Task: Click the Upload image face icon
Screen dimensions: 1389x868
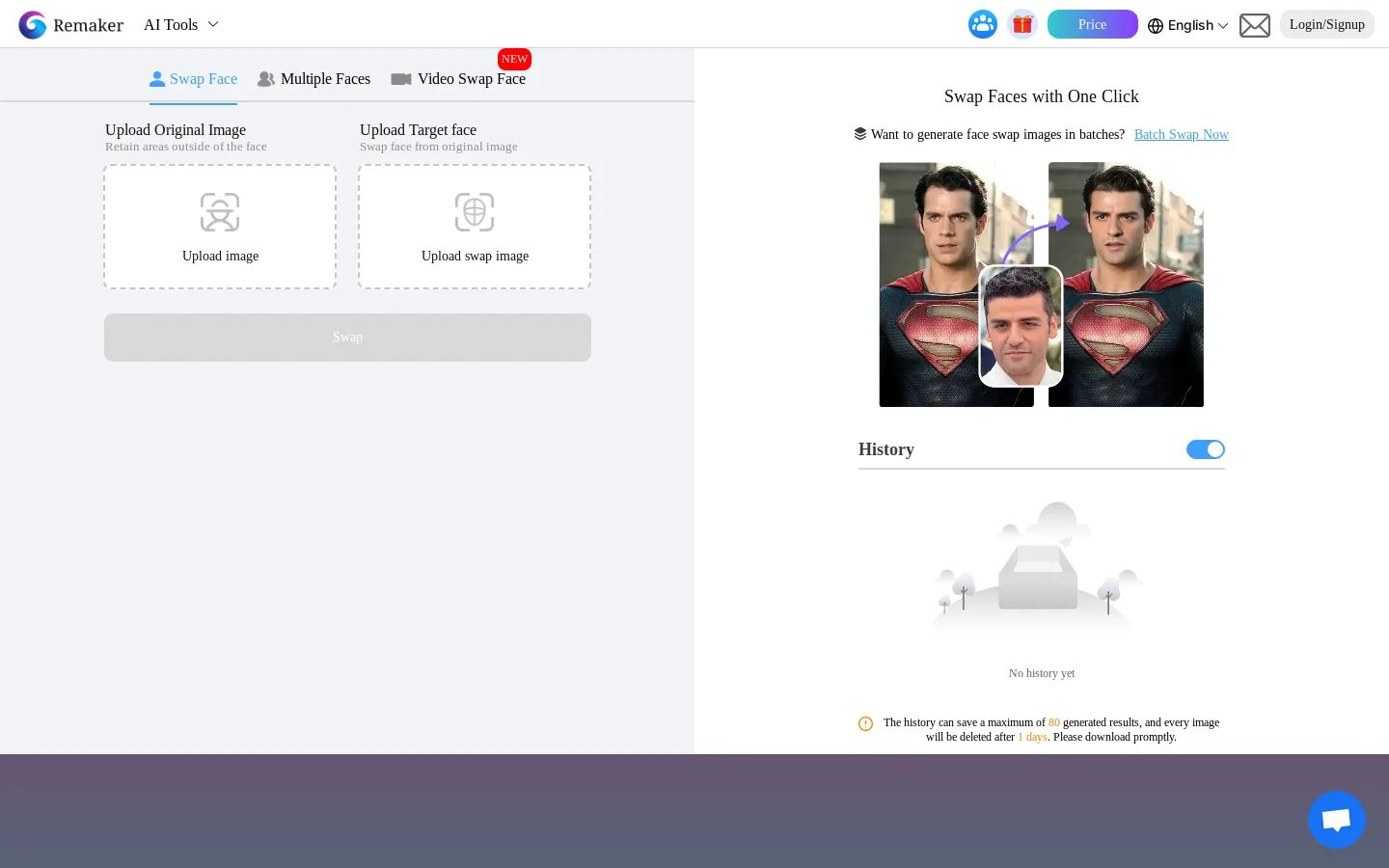Action: 220,212
